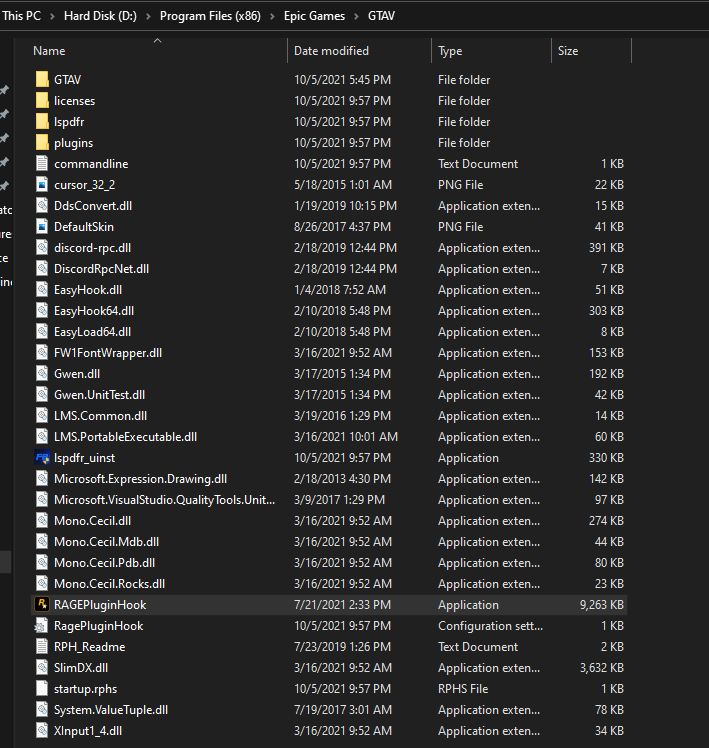Screen dimensions: 709x748
Task: Expand breadcrumb chevron after Hard Disk (D:)
Action: tap(148, 16)
